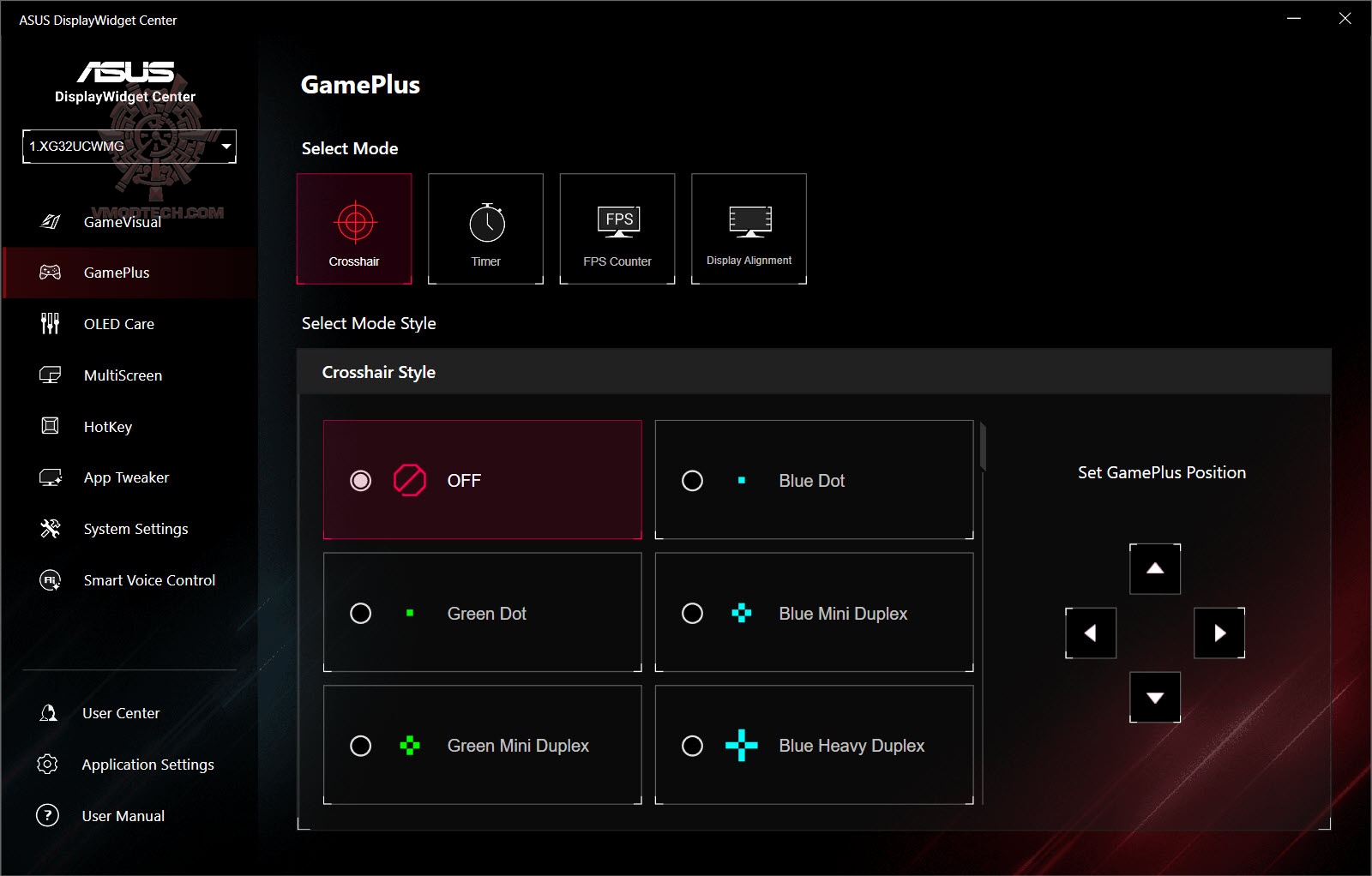Go to the MultiScreen page
Viewport: 1372px width, 876px height.
pos(123,375)
